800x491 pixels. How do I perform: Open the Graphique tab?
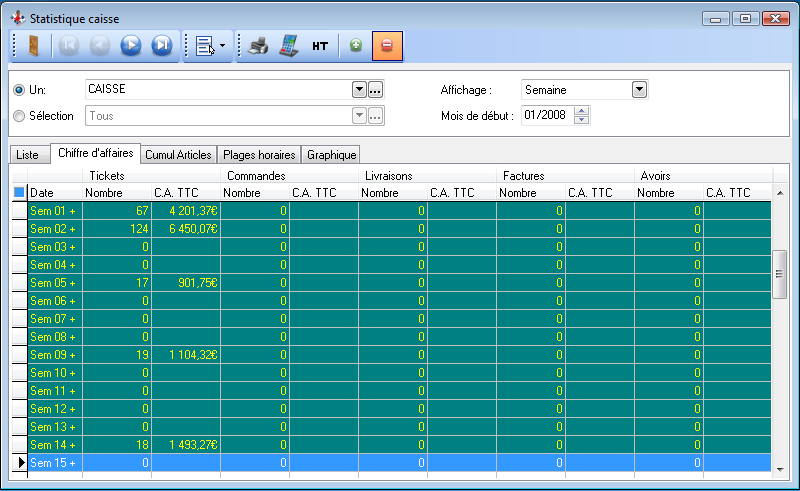coord(331,155)
